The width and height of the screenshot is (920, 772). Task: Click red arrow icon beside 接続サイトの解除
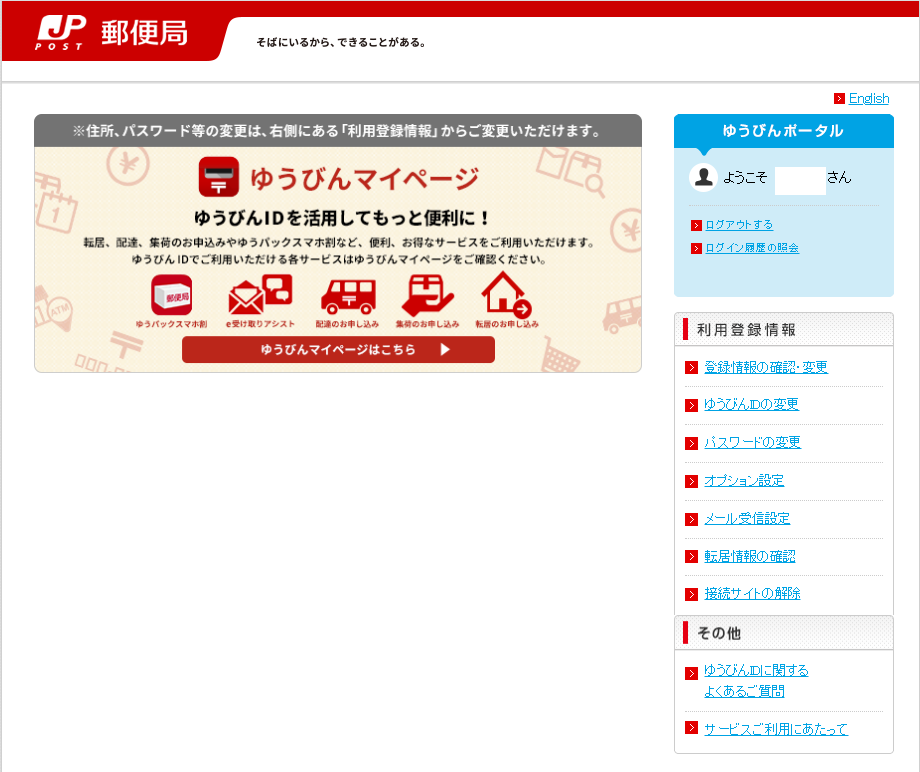[x=691, y=594]
